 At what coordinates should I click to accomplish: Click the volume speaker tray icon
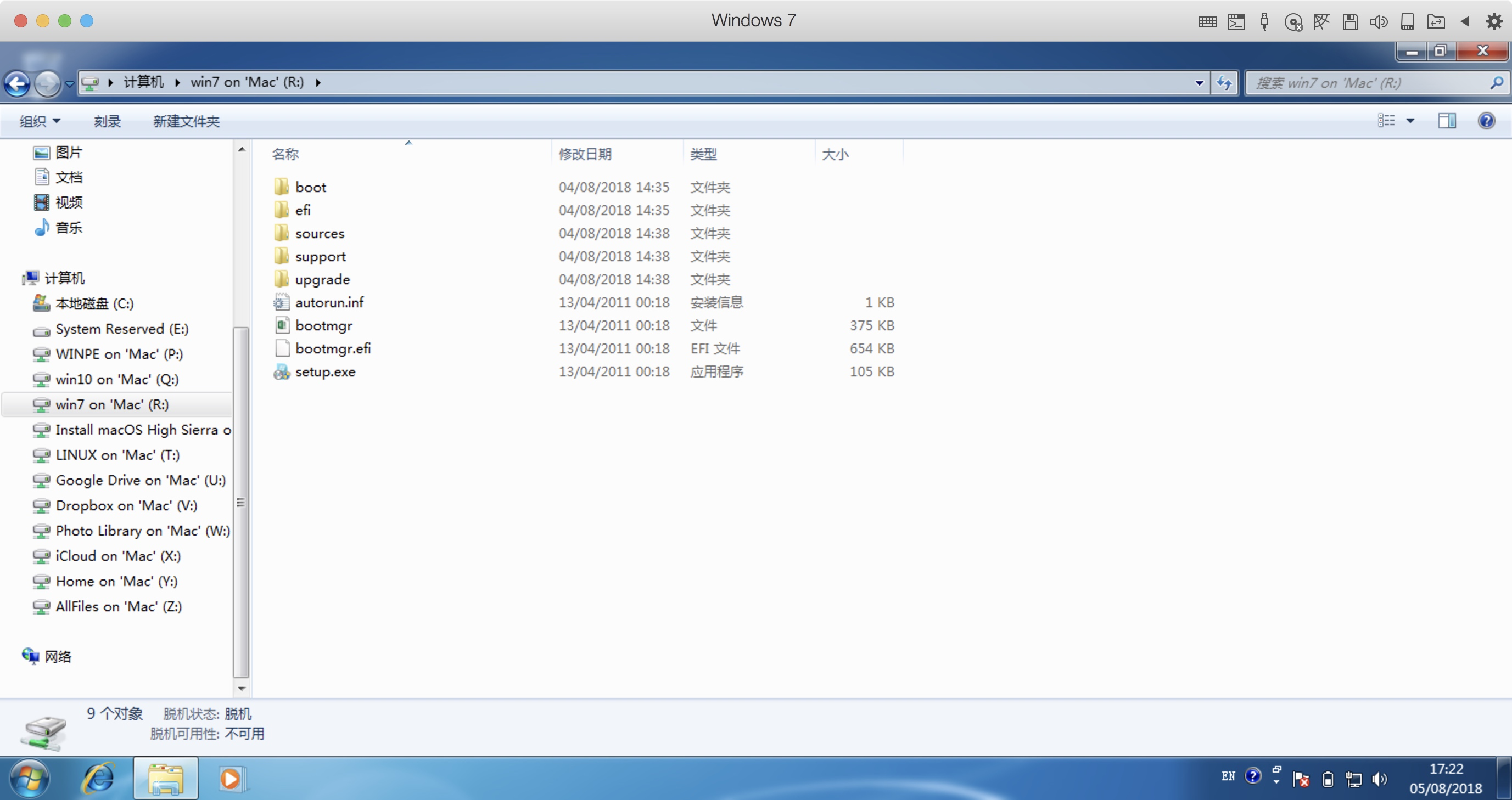1379,779
